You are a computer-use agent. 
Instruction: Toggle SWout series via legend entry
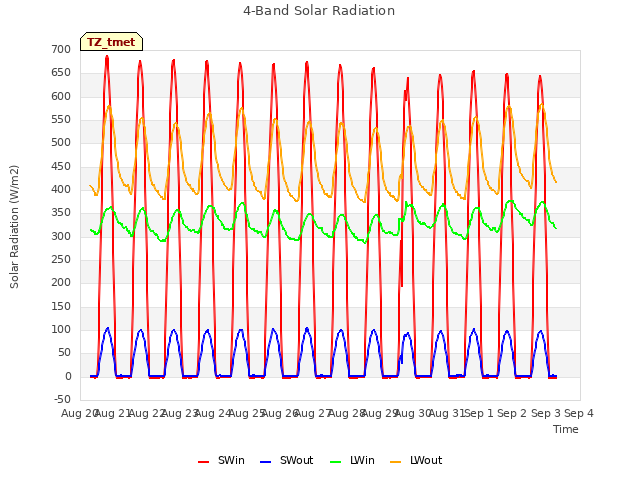coord(286,460)
